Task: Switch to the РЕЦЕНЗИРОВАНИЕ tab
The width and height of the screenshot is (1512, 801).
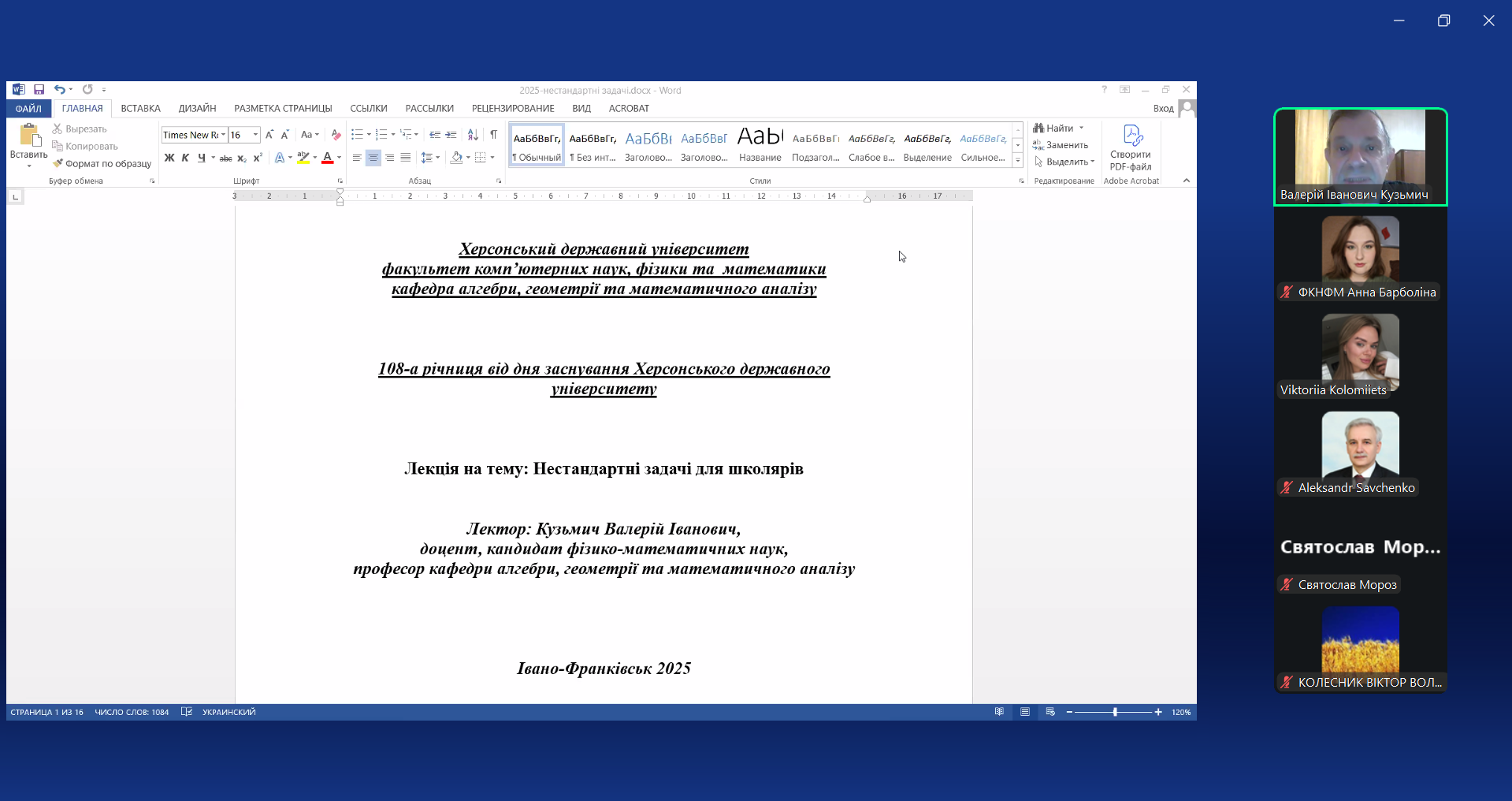Action: point(513,109)
